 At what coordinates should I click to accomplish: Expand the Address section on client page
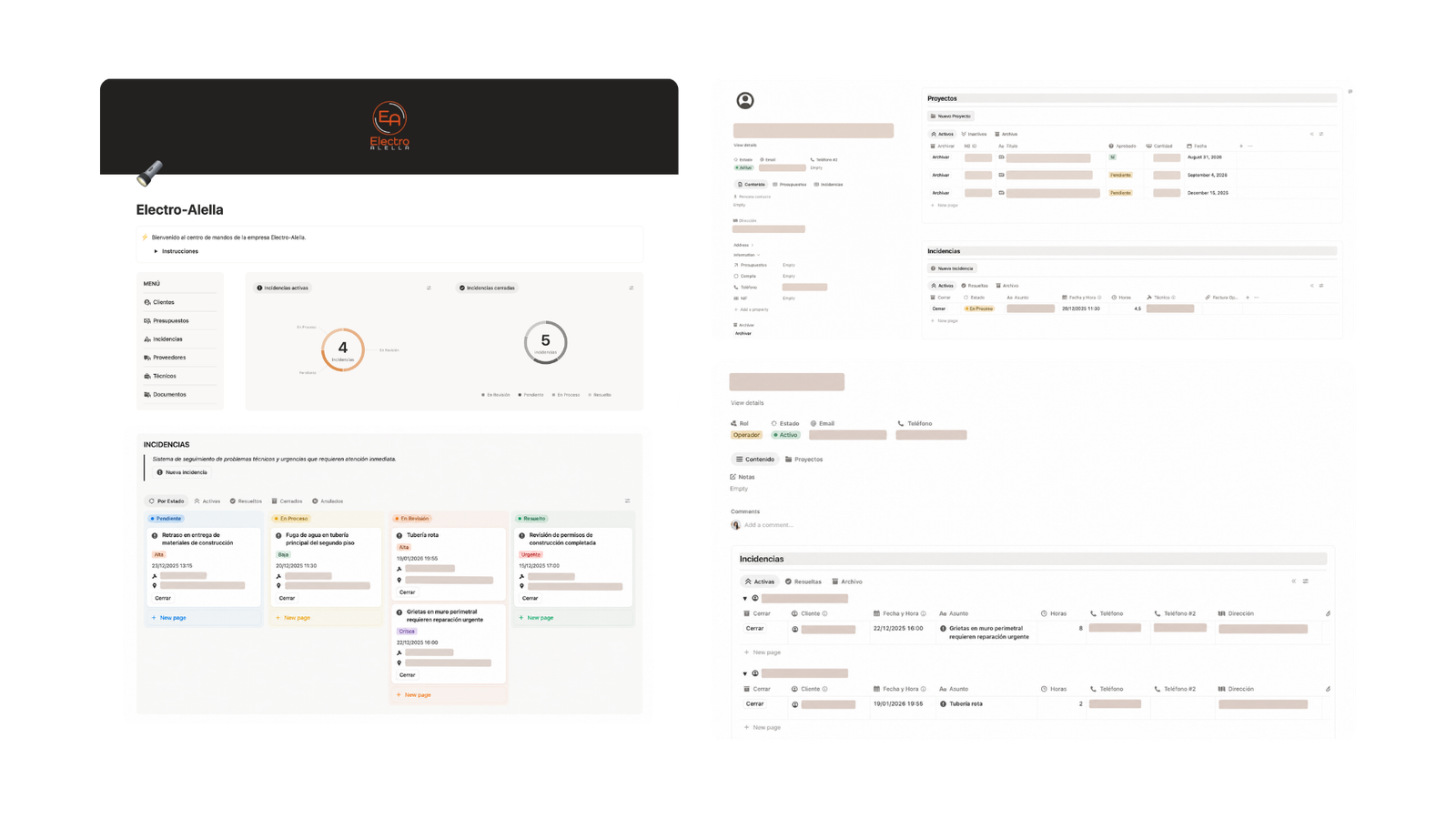[x=753, y=245]
